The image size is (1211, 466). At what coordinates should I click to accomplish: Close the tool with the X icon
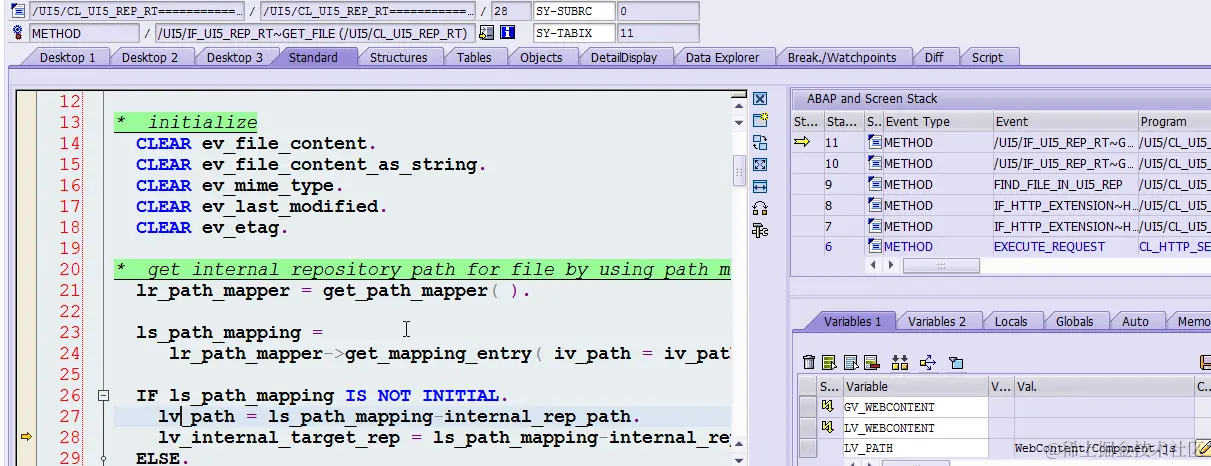point(760,99)
